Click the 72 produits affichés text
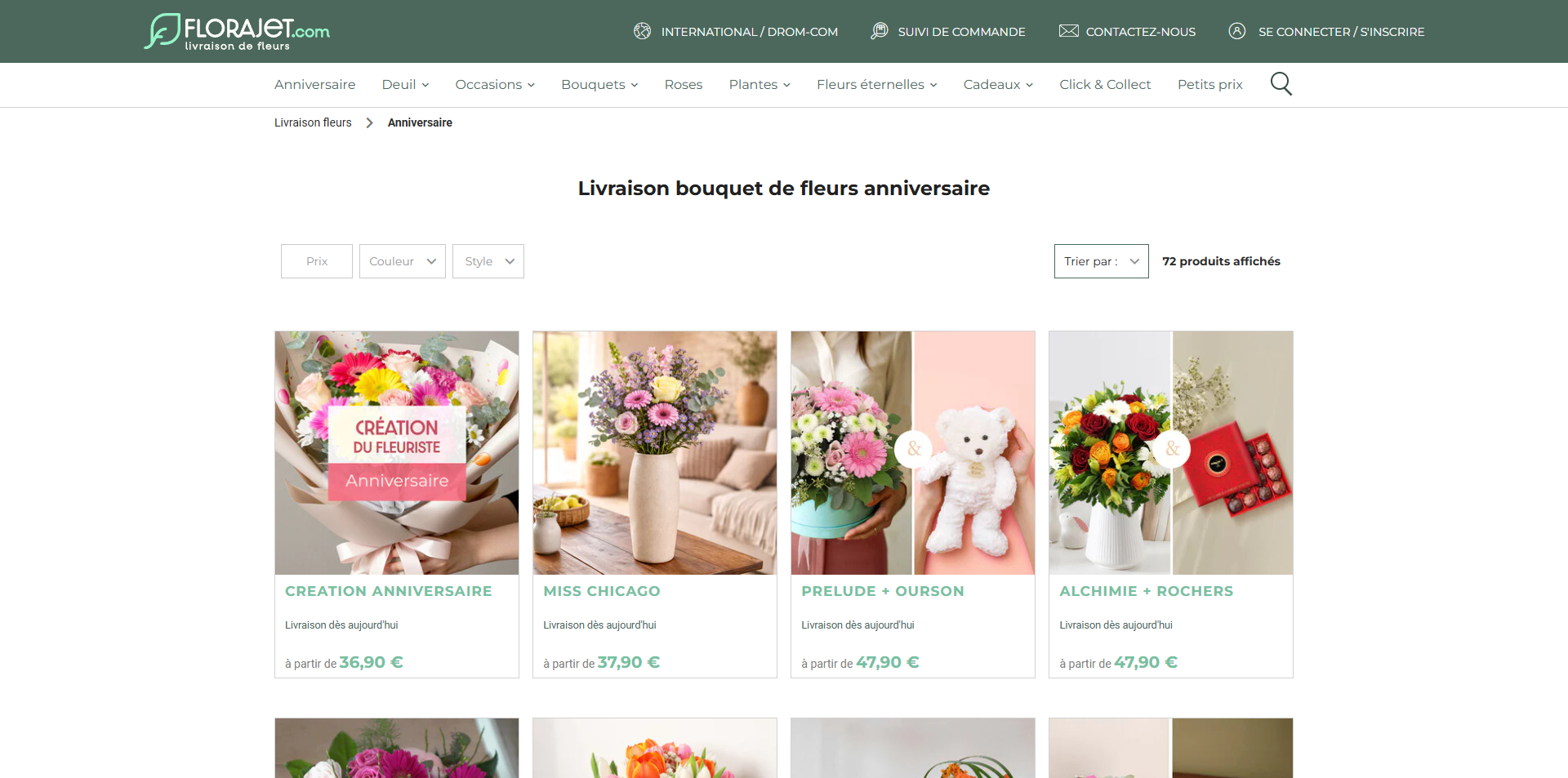 [x=1221, y=261]
